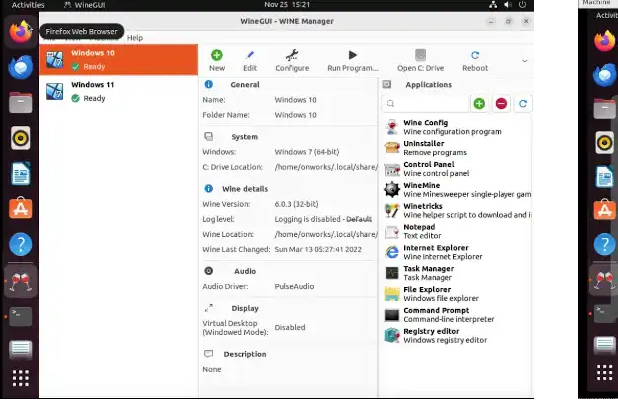Image resolution: width=618 pixels, height=405 pixels.
Task: Open Files manager from the dock
Action: click(x=20, y=102)
